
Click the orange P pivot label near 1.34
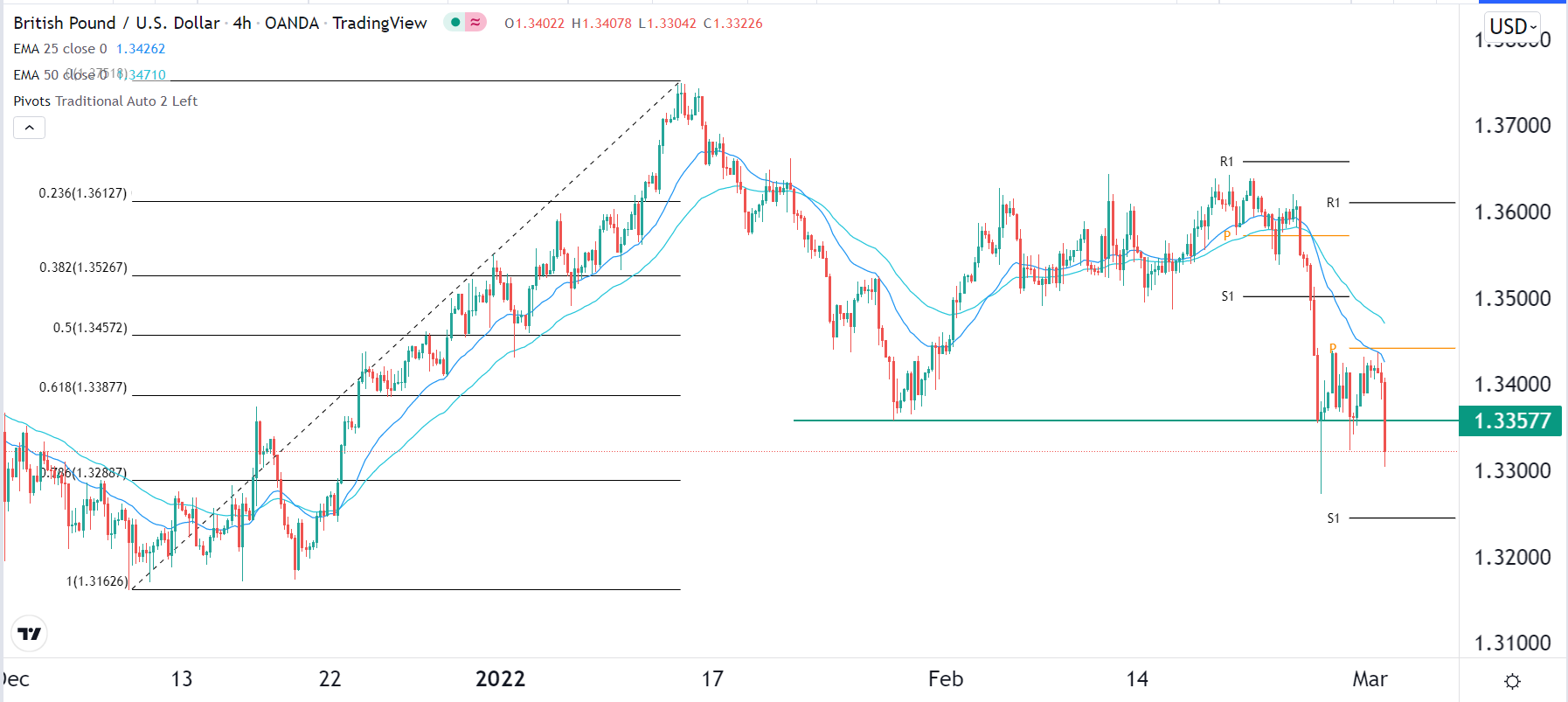pyautogui.click(x=1333, y=349)
